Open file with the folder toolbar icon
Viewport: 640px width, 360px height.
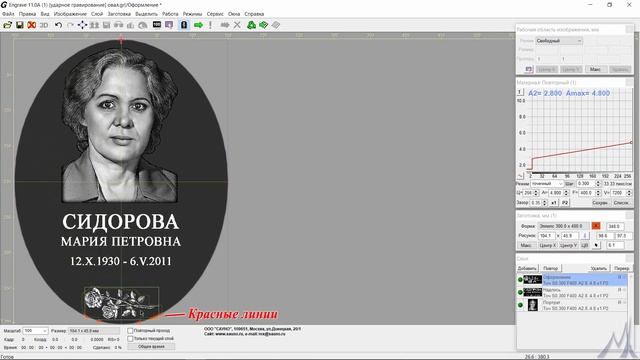coord(7,25)
